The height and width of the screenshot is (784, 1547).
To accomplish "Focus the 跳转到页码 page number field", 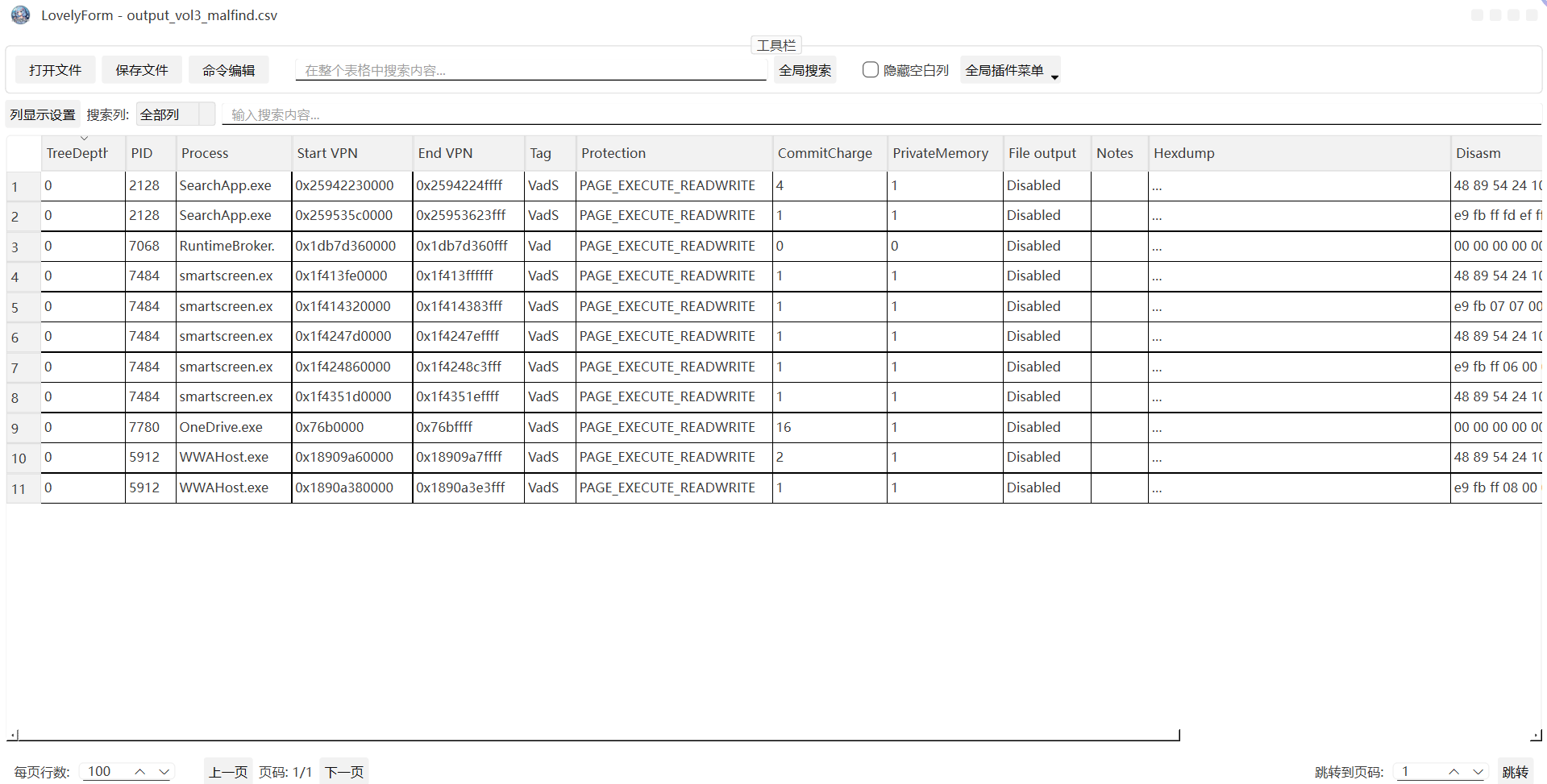I will click(1420, 771).
